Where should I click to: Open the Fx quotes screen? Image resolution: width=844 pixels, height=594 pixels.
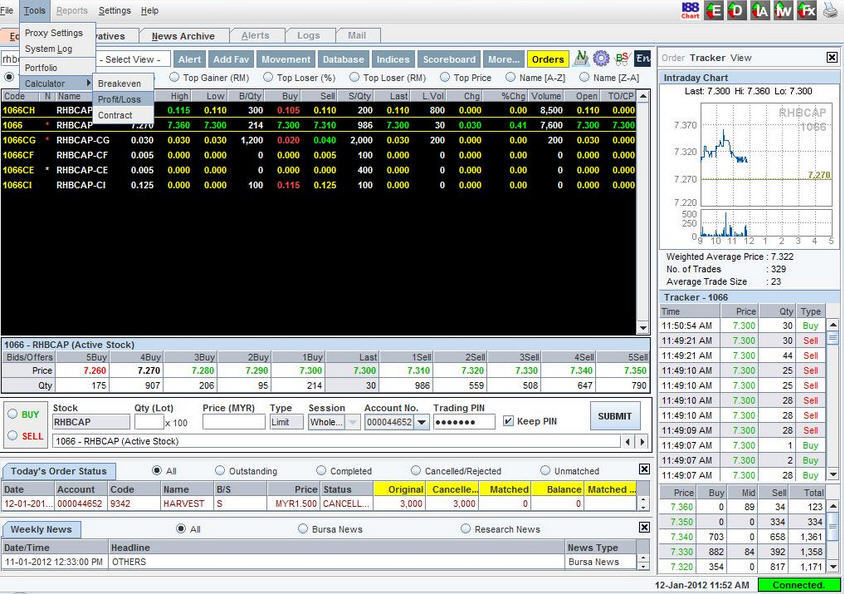click(806, 11)
